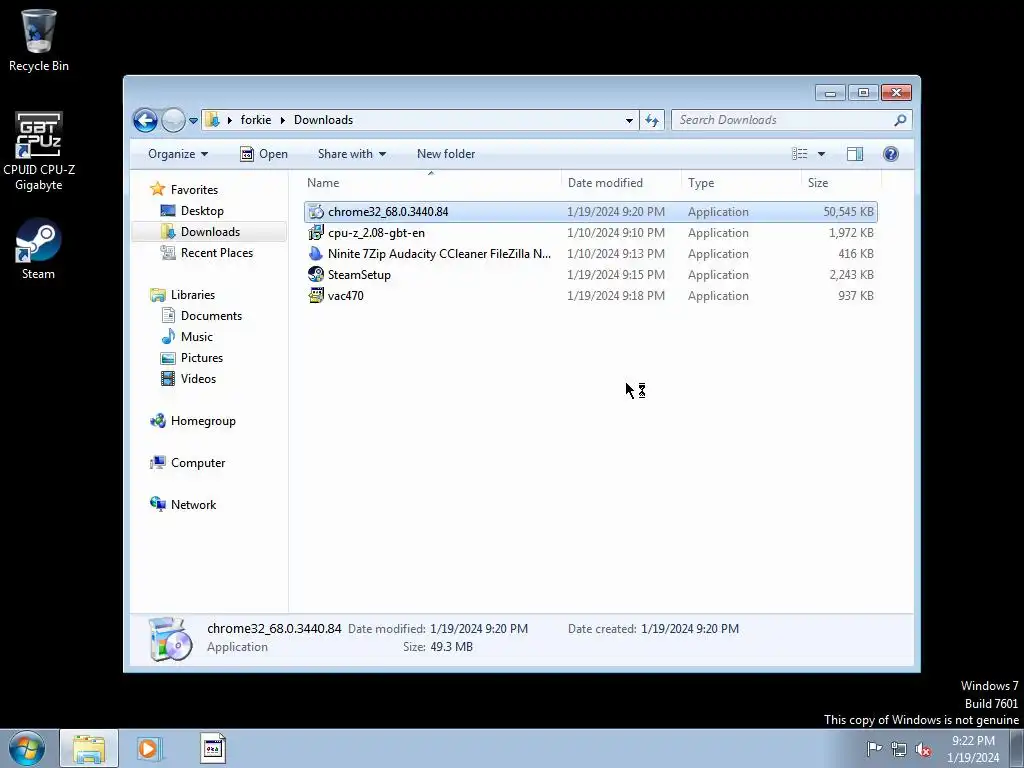This screenshot has height=768, width=1024.
Task: Open the Windows Start button
Action: click(27, 748)
